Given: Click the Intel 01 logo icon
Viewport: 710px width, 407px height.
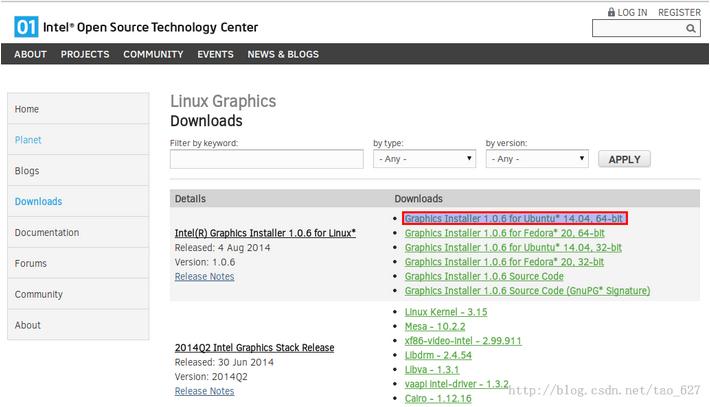Looking at the screenshot, I should coord(26,27).
